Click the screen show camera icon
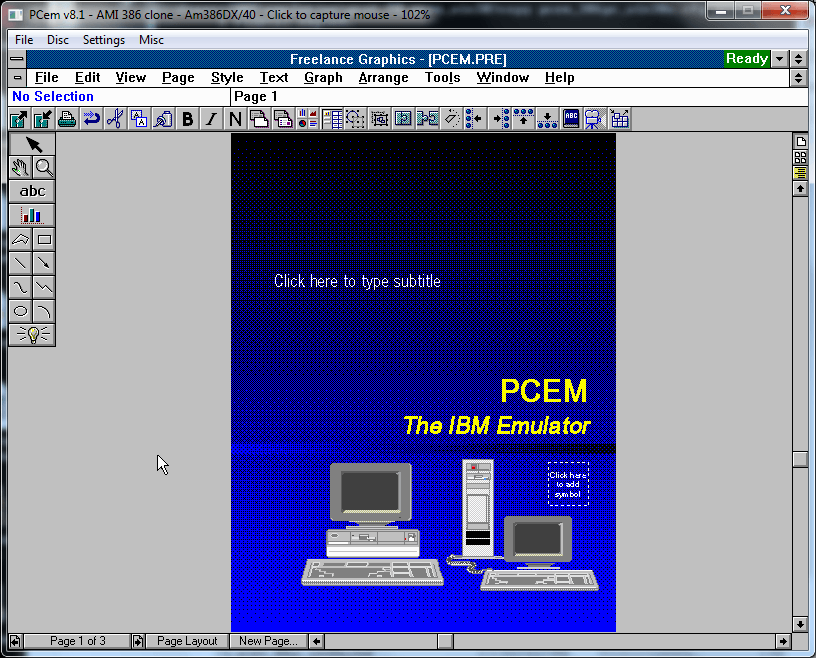816x658 pixels. (x=595, y=119)
